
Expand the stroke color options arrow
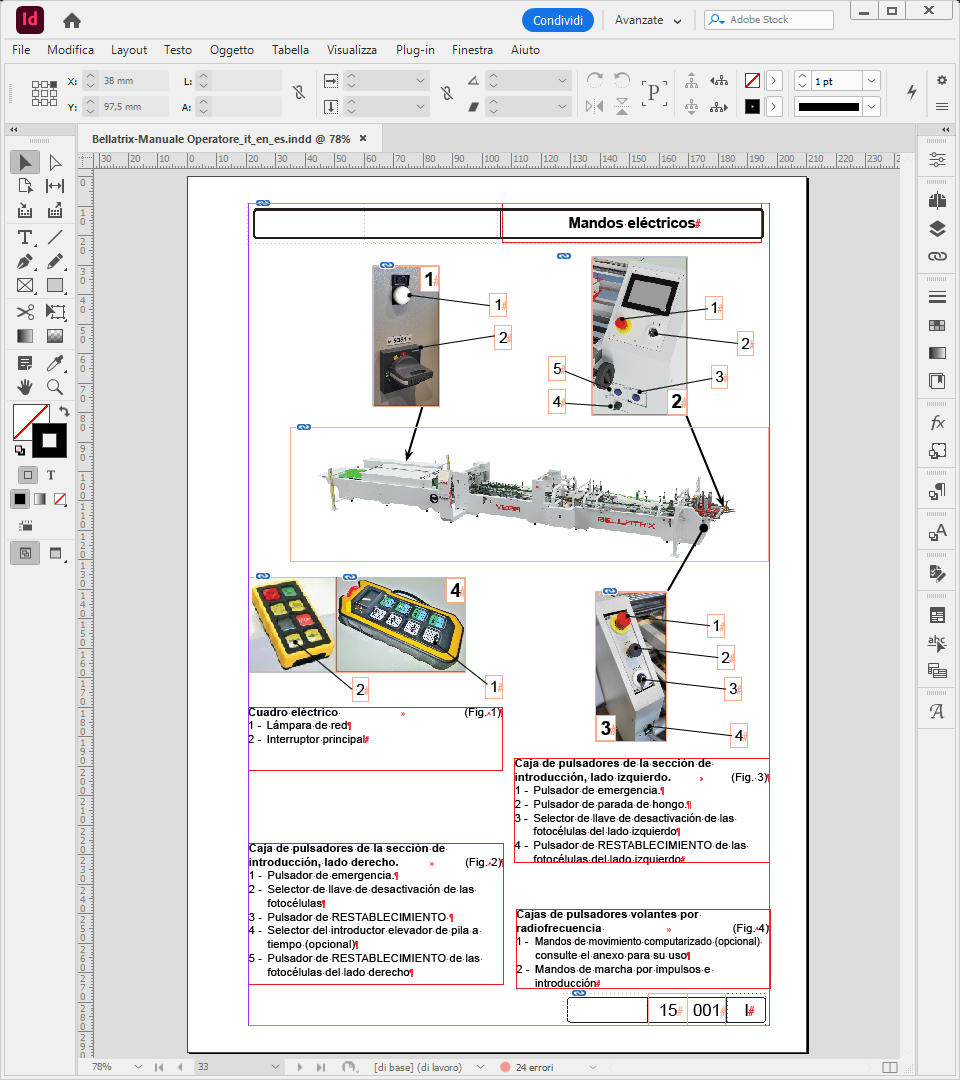pos(773,106)
